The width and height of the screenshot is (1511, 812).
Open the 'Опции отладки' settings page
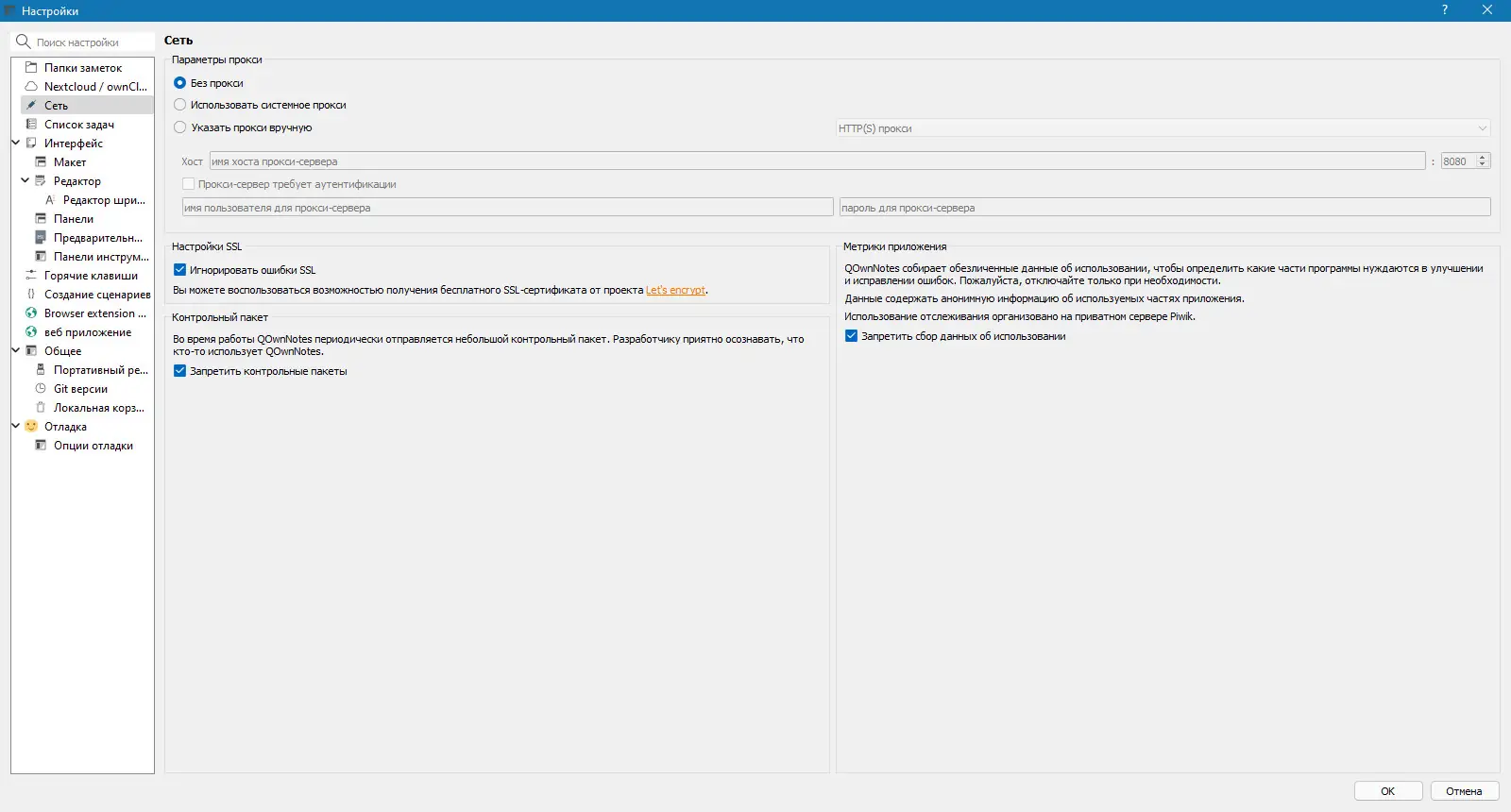(93, 446)
